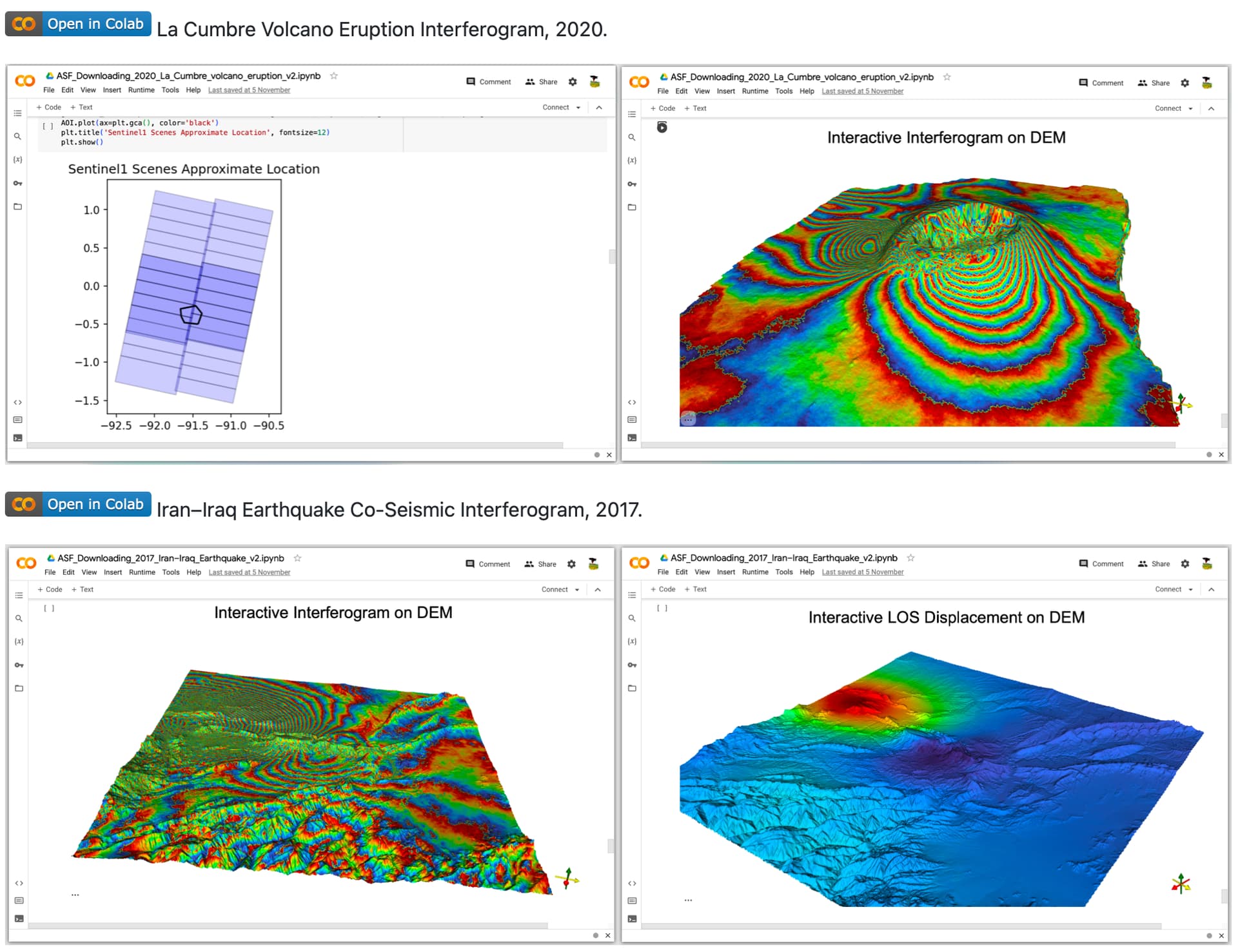Open notebook search with the magnifier icon
This screenshot has height=952, width=1238.
[17, 137]
